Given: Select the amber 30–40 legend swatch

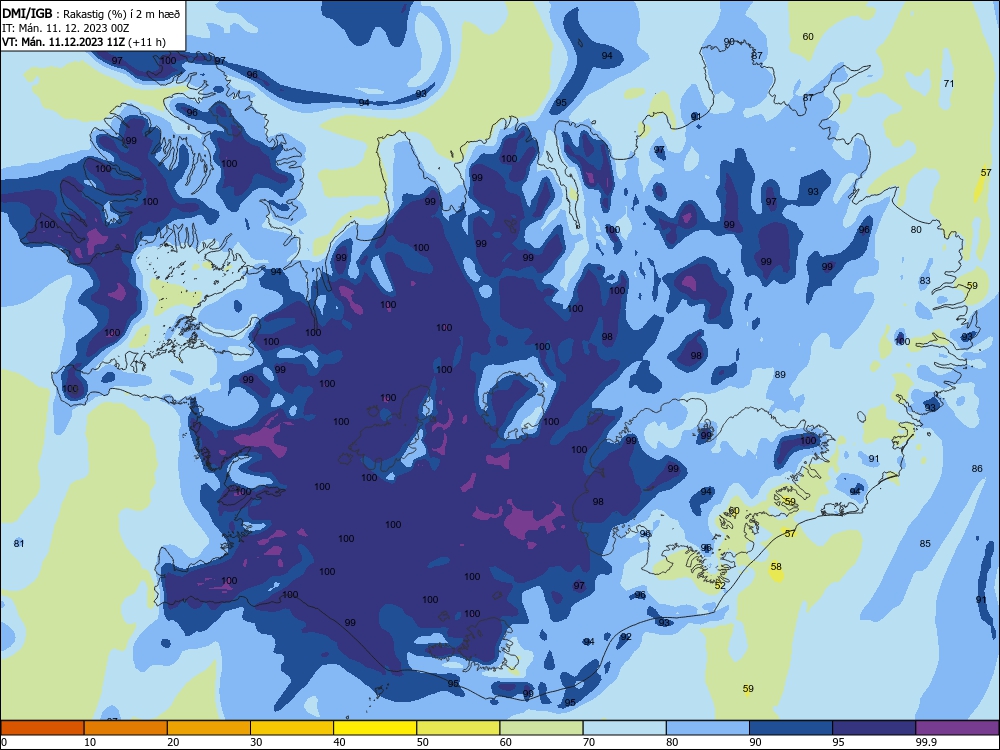Looking at the screenshot, I should 292,728.
